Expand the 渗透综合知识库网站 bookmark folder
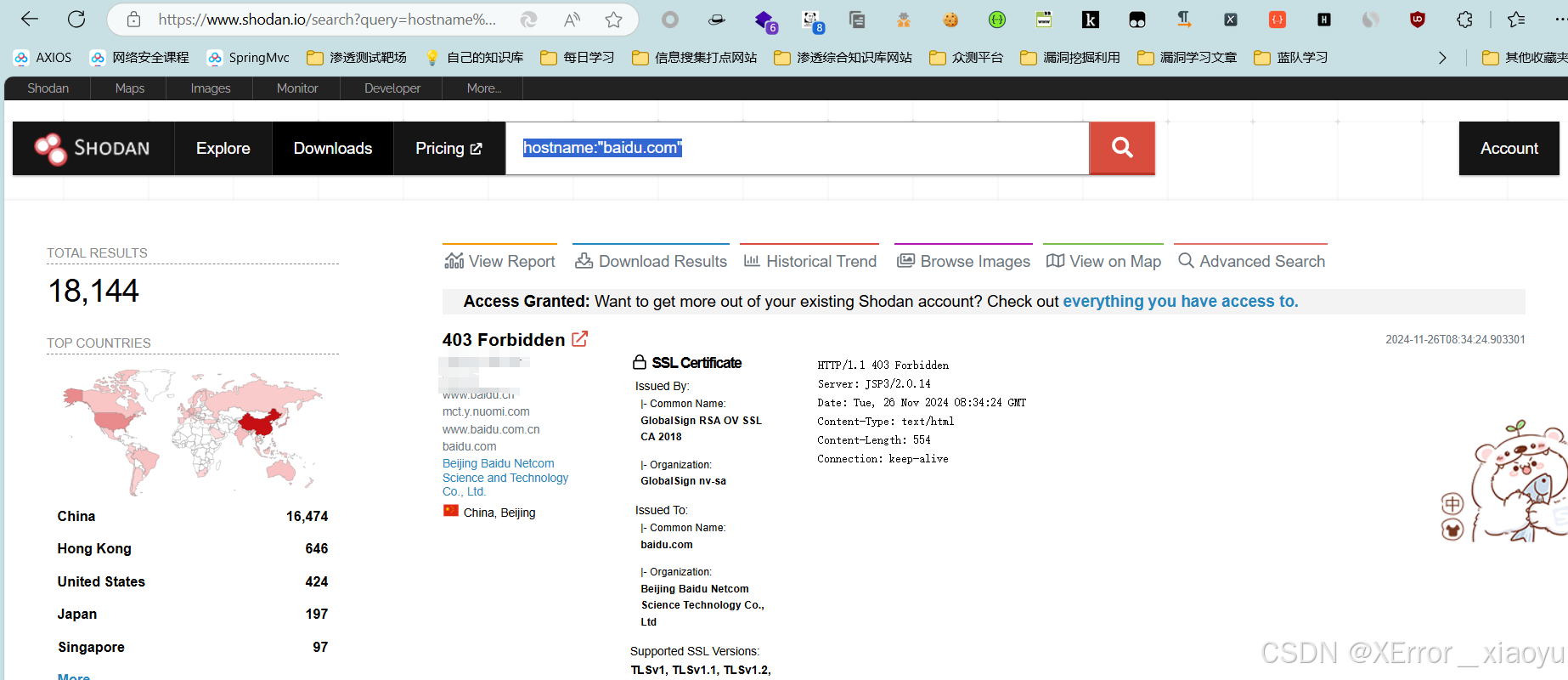Screen dimensions: 1568x680 (x=843, y=57)
